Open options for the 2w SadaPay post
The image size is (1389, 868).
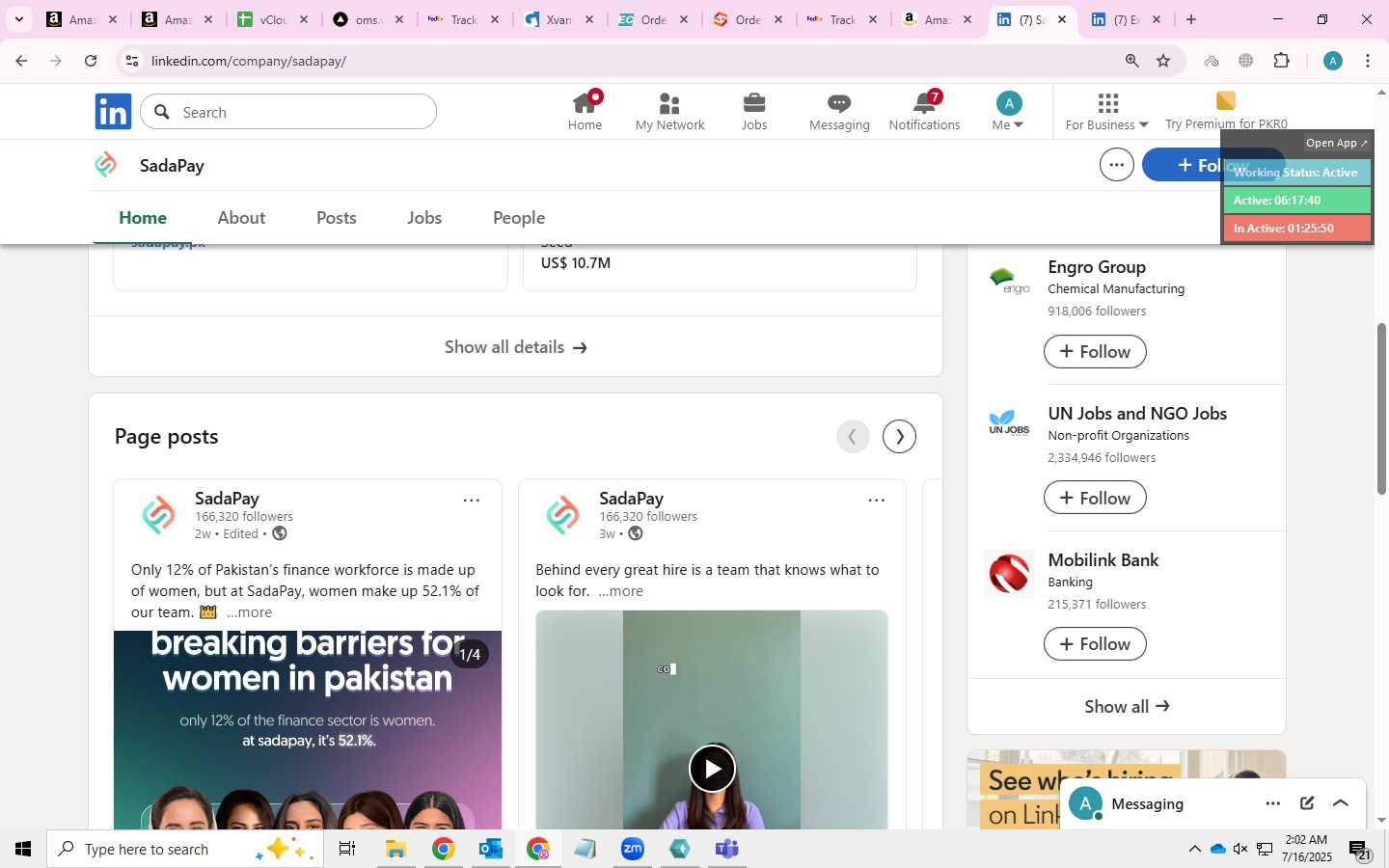tap(472, 501)
